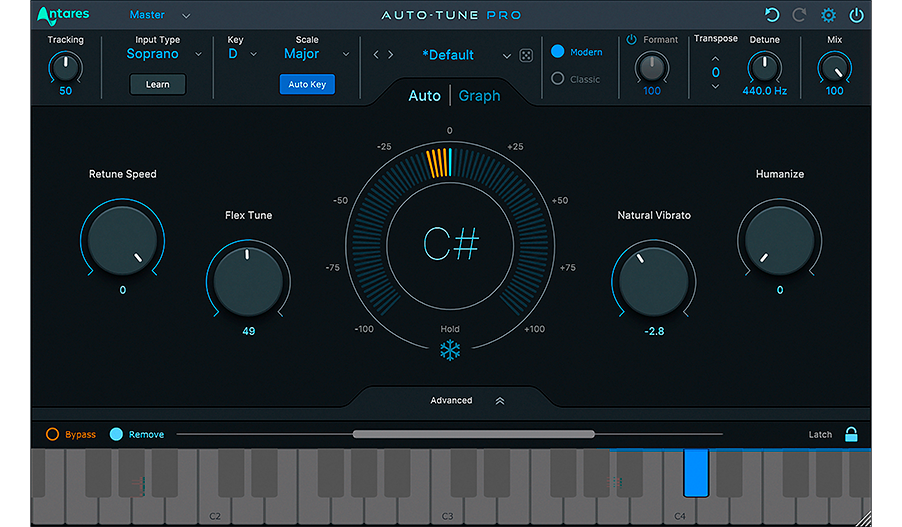Go to the previous preset arrow
Screen dimensions: 902x527
click(x=376, y=55)
